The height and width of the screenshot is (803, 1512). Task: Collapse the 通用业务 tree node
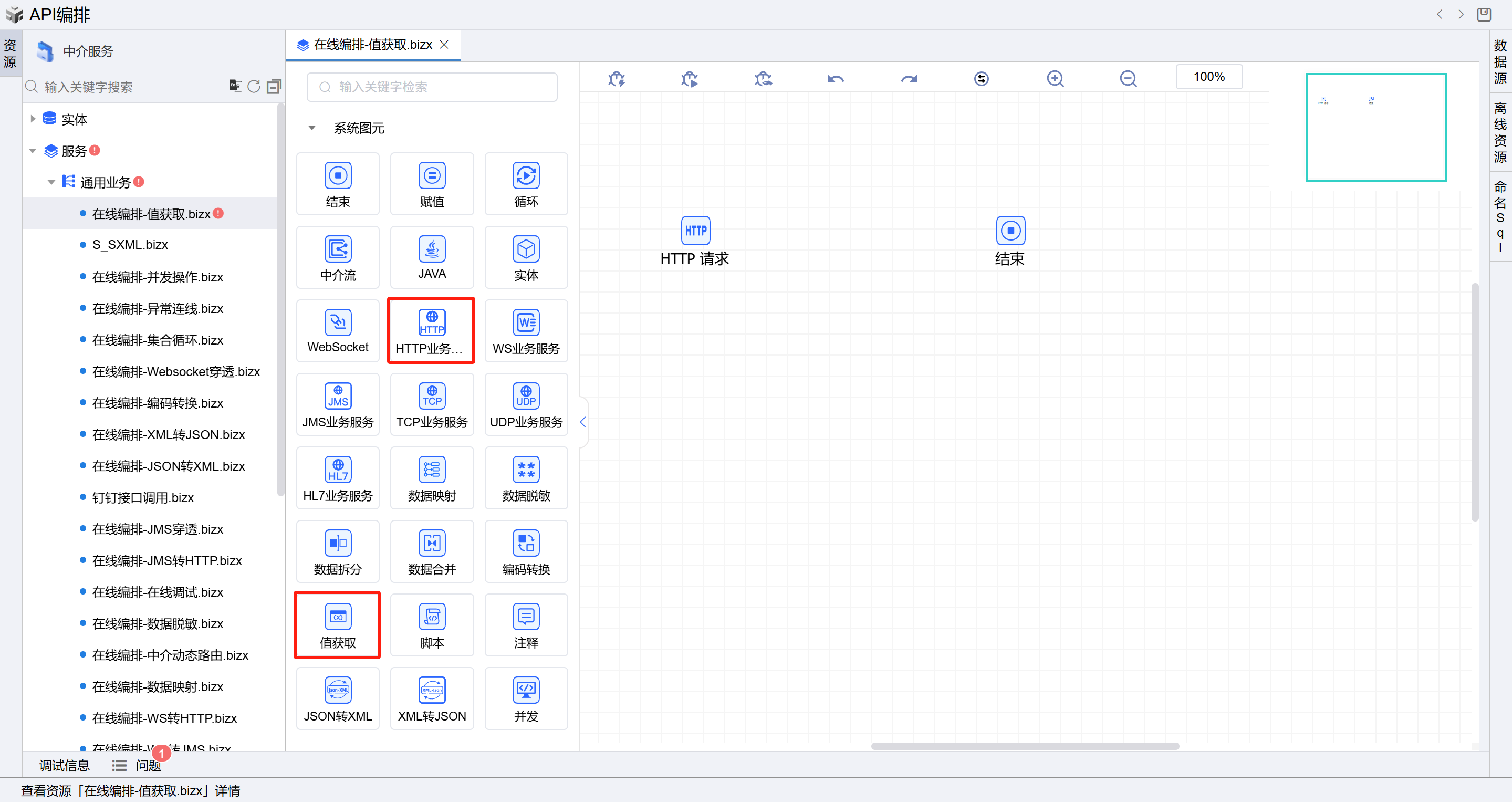(51, 183)
